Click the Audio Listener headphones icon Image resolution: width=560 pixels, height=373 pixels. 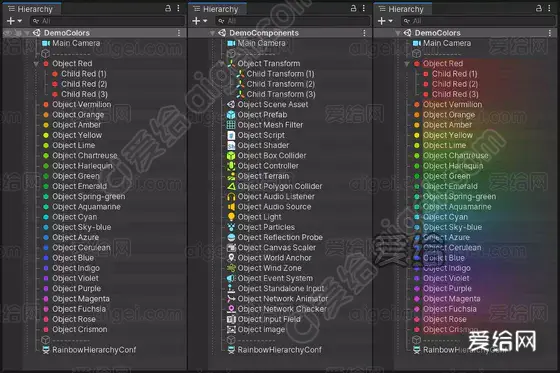pyautogui.click(x=231, y=197)
